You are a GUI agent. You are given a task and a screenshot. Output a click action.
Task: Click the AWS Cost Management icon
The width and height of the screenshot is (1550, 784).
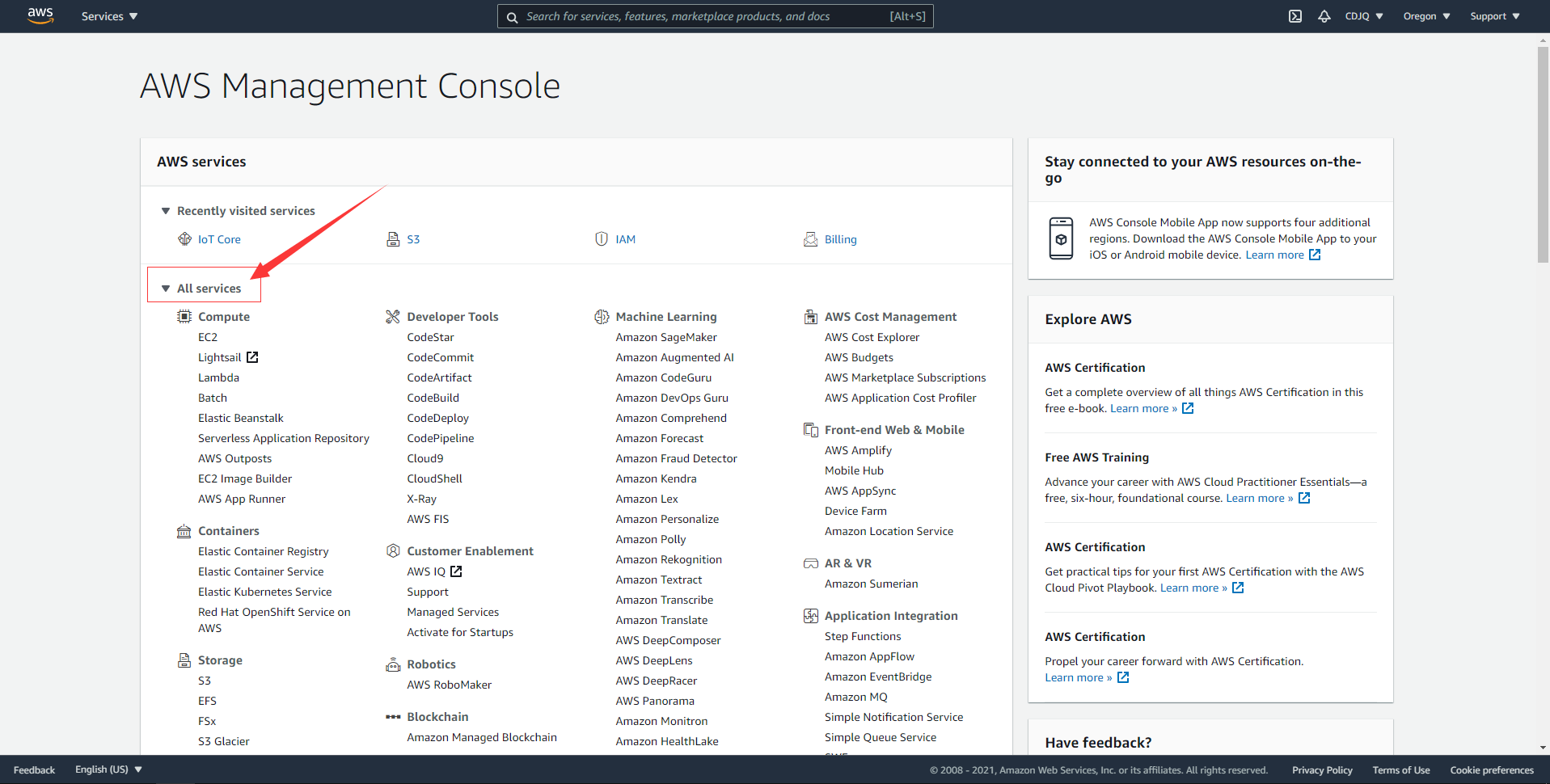click(810, 317)
